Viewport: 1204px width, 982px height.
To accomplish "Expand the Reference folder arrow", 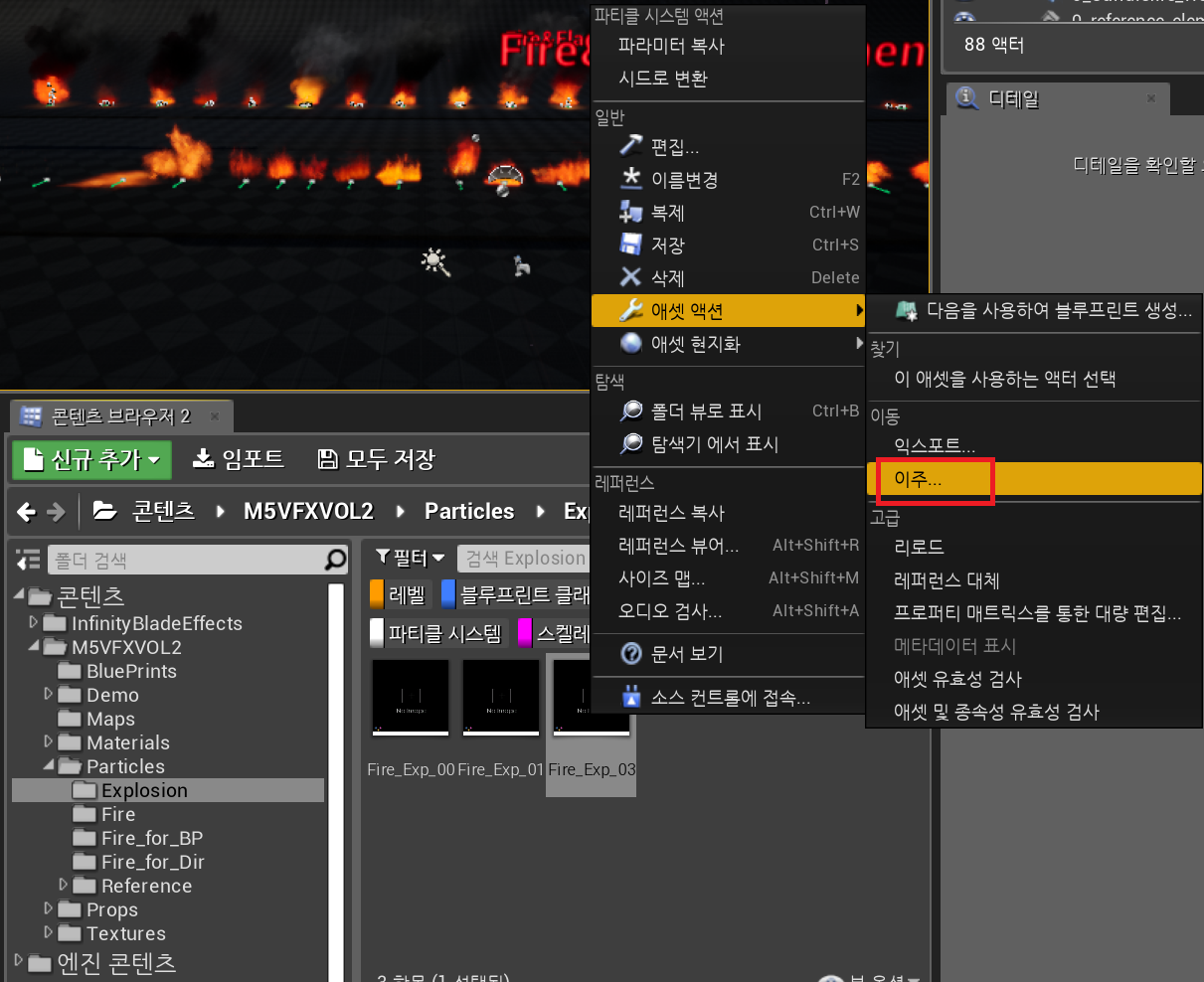I will 64,885.
